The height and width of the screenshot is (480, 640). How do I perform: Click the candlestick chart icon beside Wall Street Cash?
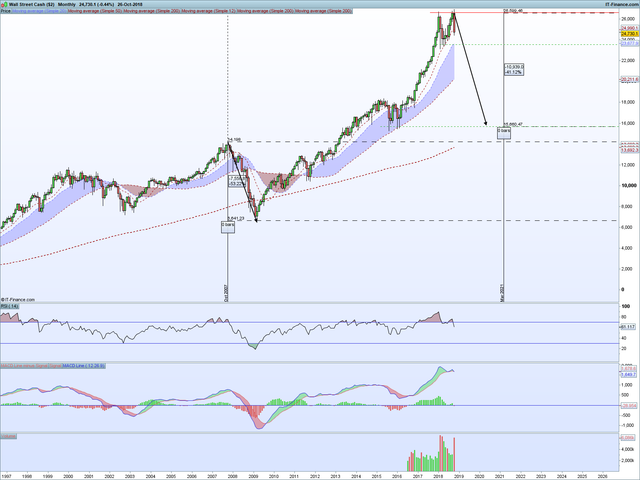coord(4,4)
